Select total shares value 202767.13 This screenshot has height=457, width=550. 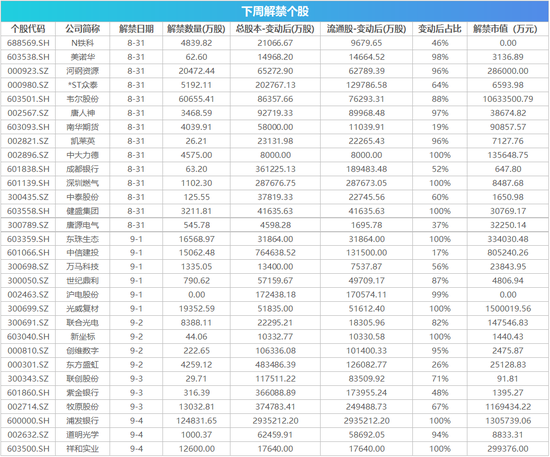pyautogui.click(x=275, y=85)
